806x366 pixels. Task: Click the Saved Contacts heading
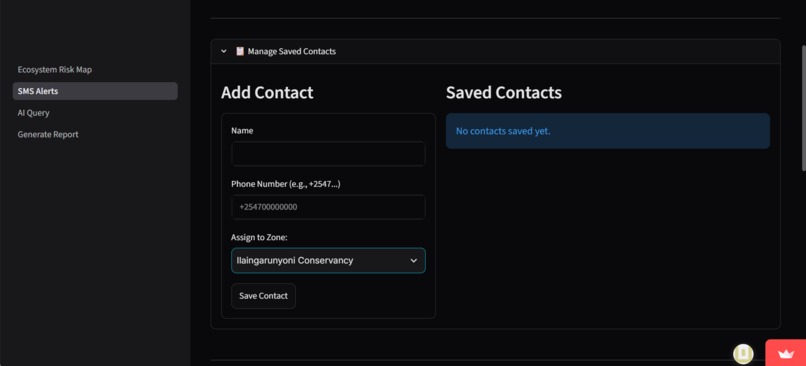pyautogui.click(x=504, y=93)
